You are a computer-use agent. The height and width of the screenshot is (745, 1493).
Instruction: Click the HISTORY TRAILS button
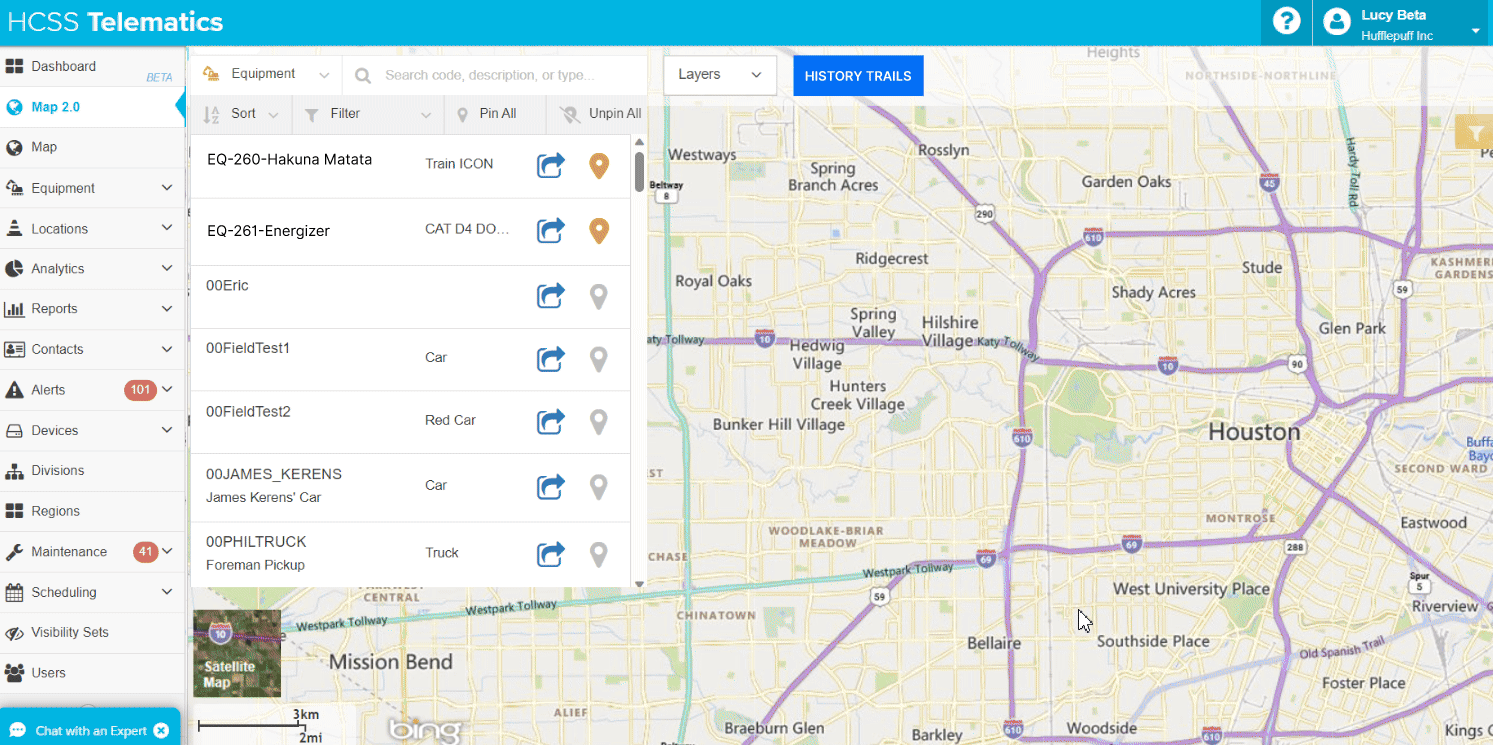point(858,76)
